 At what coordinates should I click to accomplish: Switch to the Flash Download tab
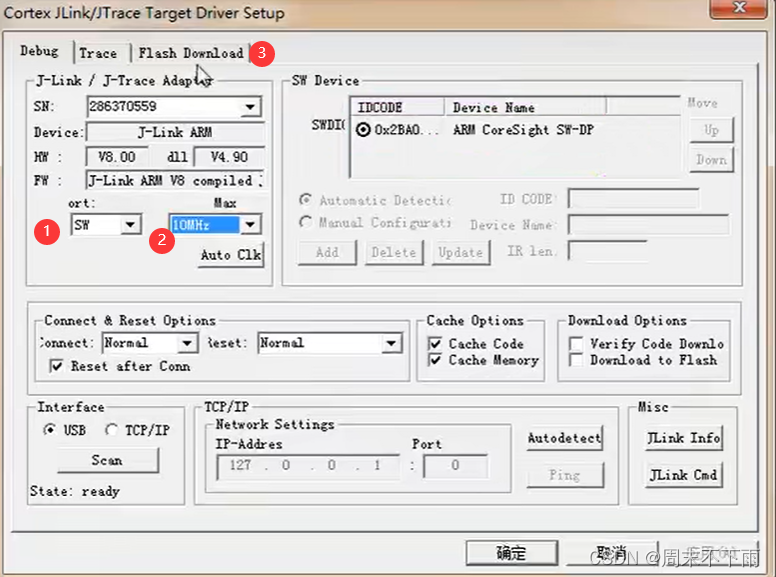191,53
